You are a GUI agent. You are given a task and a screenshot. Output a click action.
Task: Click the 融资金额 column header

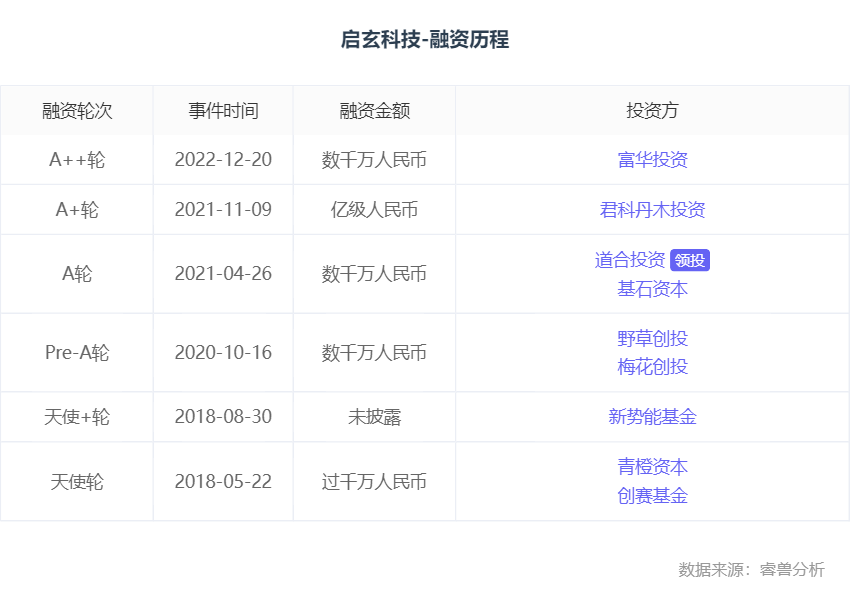click(x=374, y=111)
